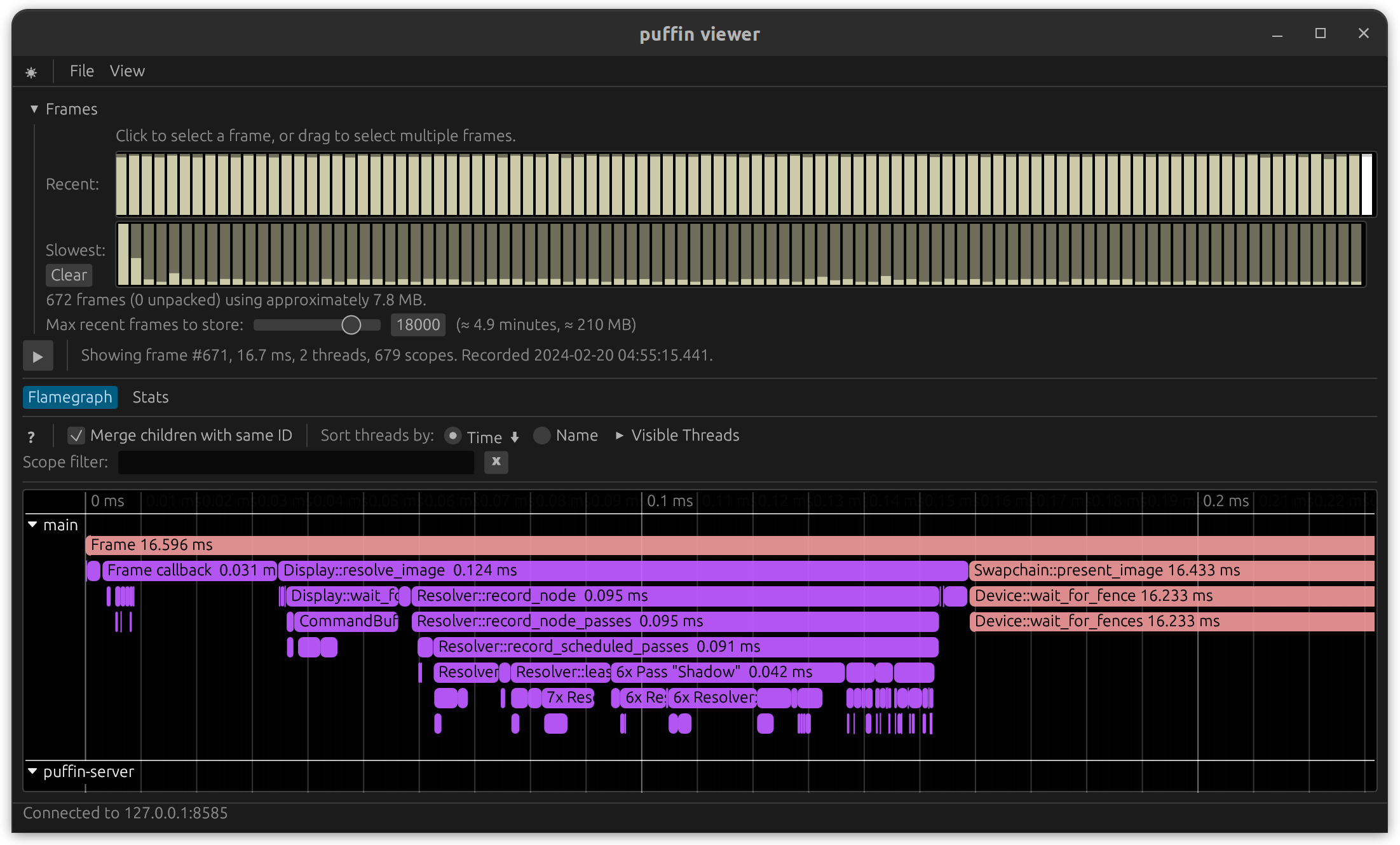Viewport: 1400px width, 845px height.
Task: Collapse the main thread in the flamegraph
Action: tap(33, 524)
